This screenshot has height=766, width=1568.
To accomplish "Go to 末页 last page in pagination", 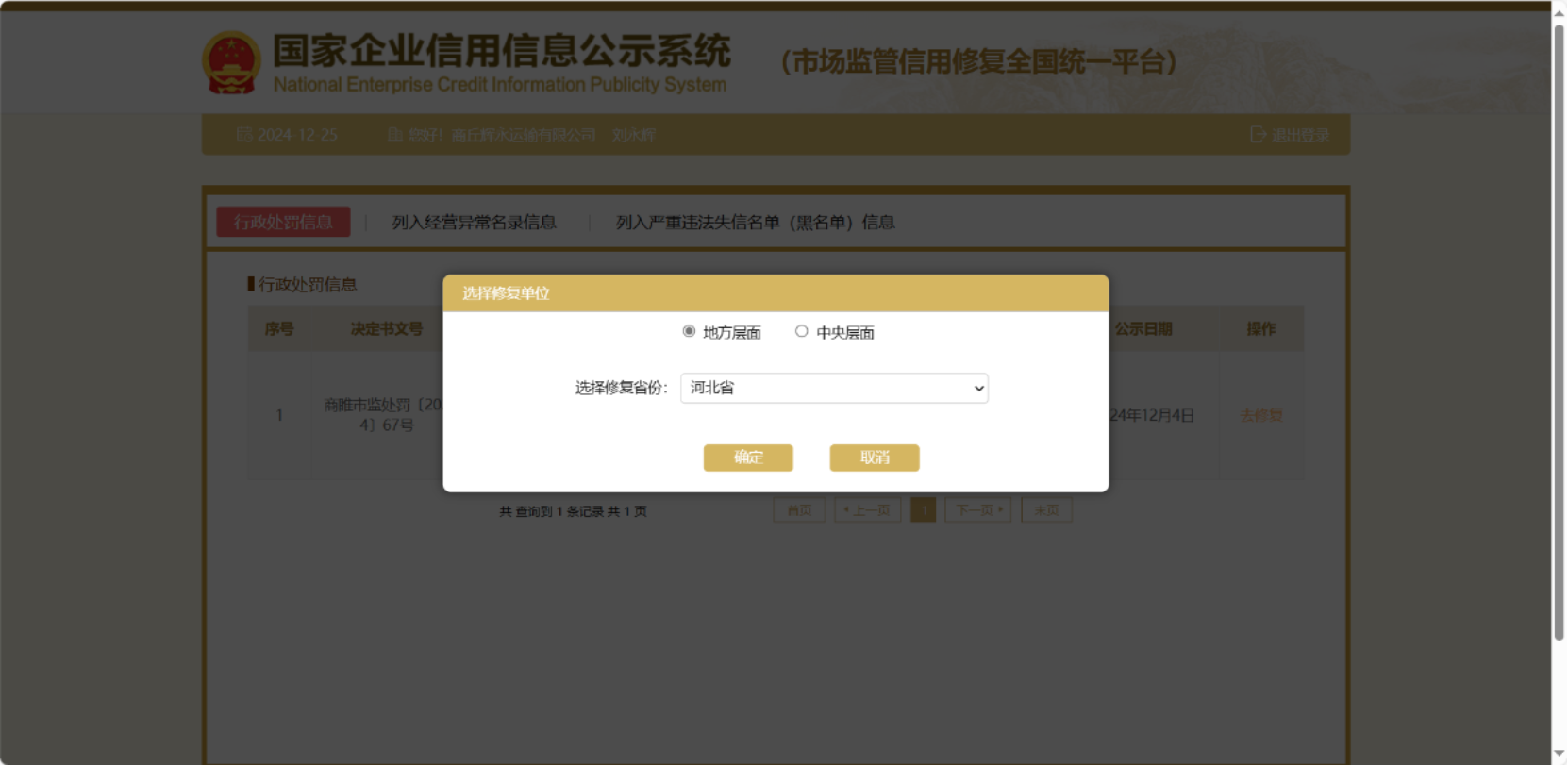I will tap(1046, 510).
